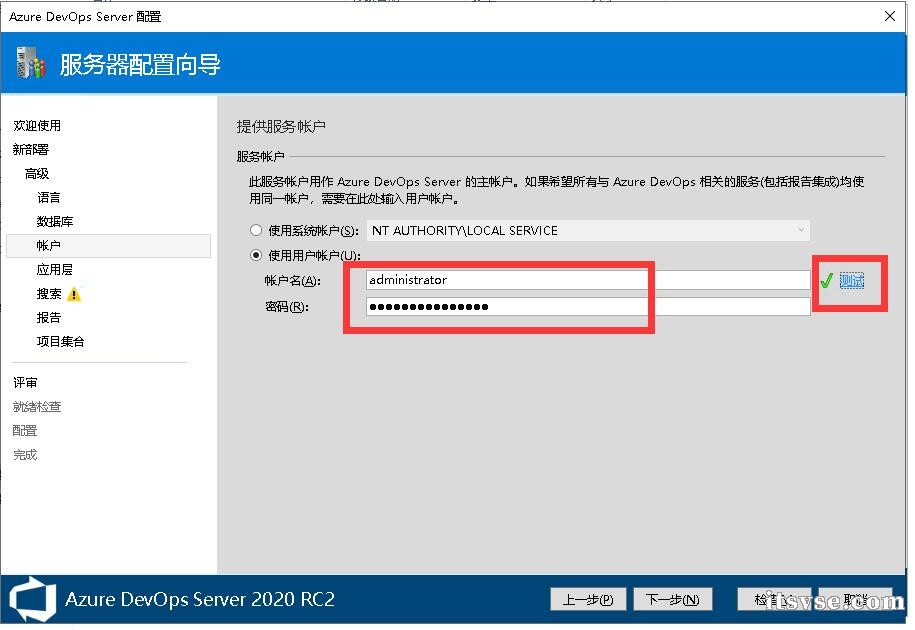
Task: Select the 使用系统帐户 radio button
Action: [x=256, y=230]
